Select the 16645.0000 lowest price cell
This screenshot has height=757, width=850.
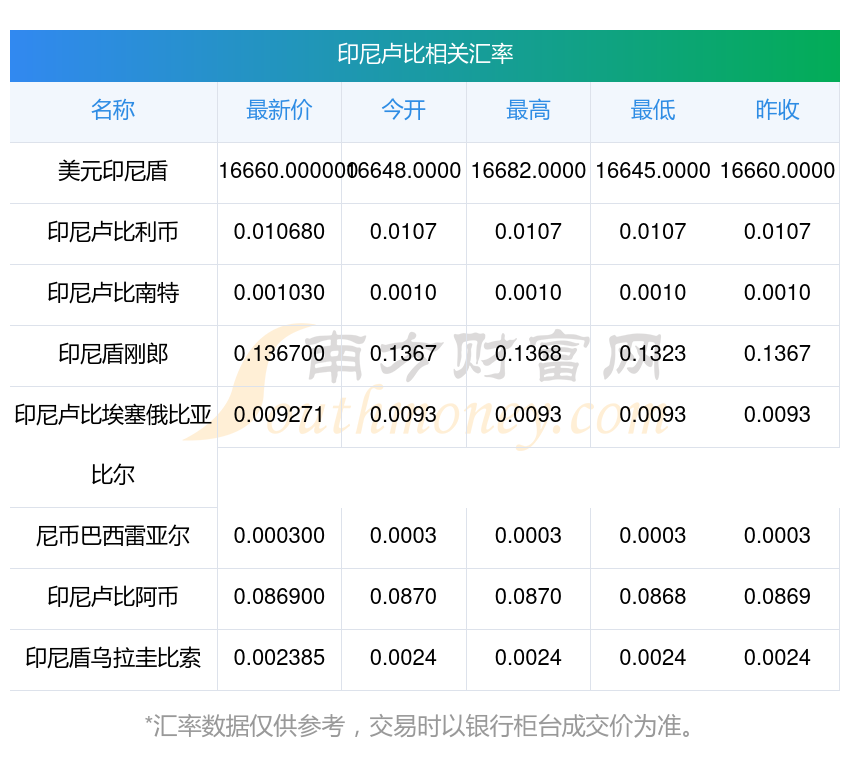pos(652,171)
